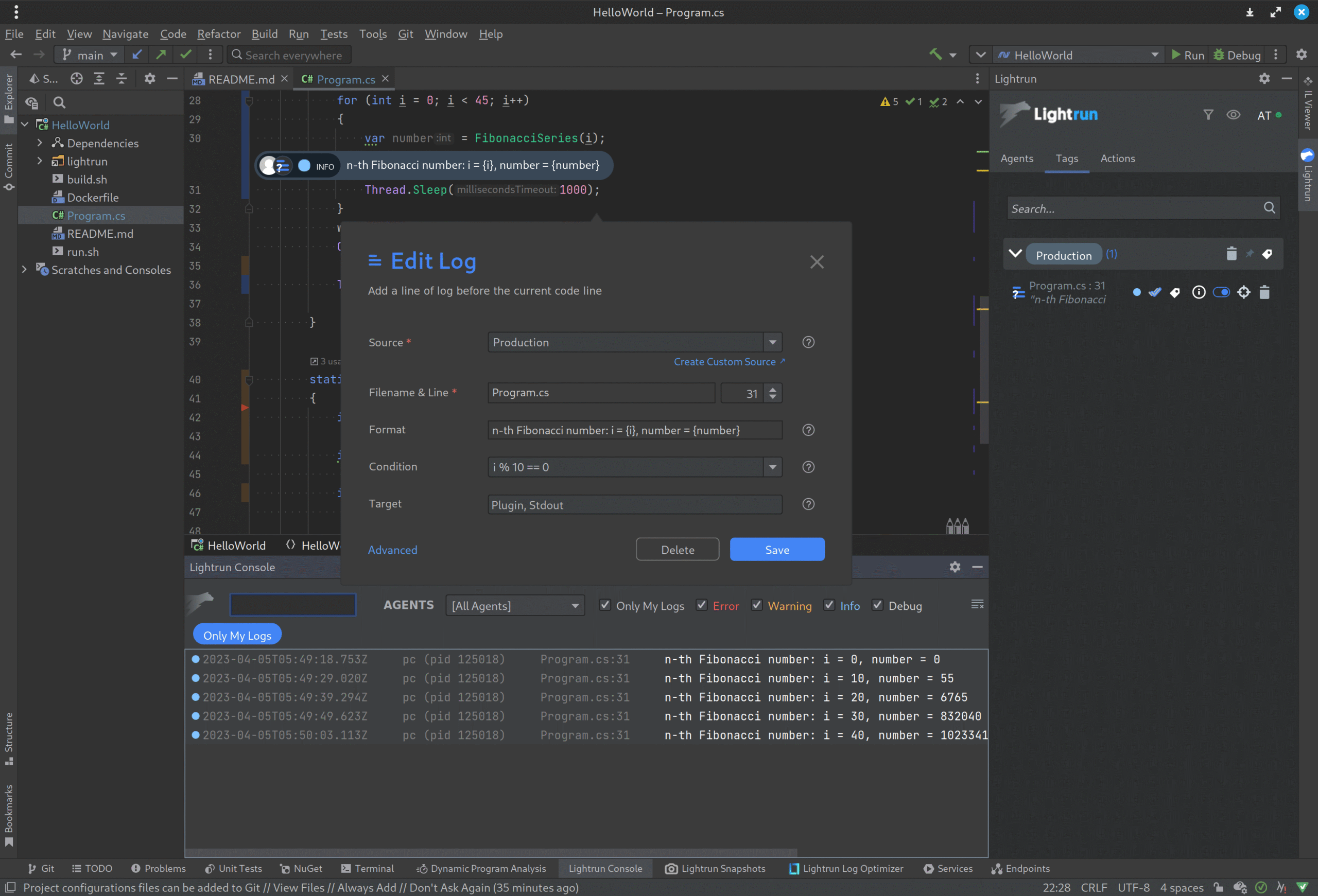Uncheck the Only My Logs checkbox

pos(605,605)
